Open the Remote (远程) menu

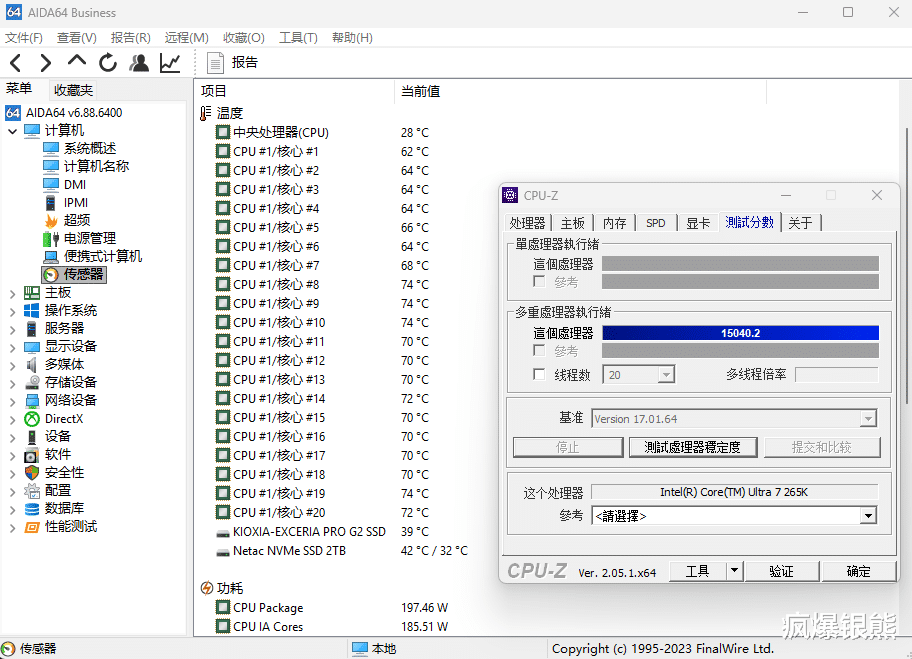point(186,38)
